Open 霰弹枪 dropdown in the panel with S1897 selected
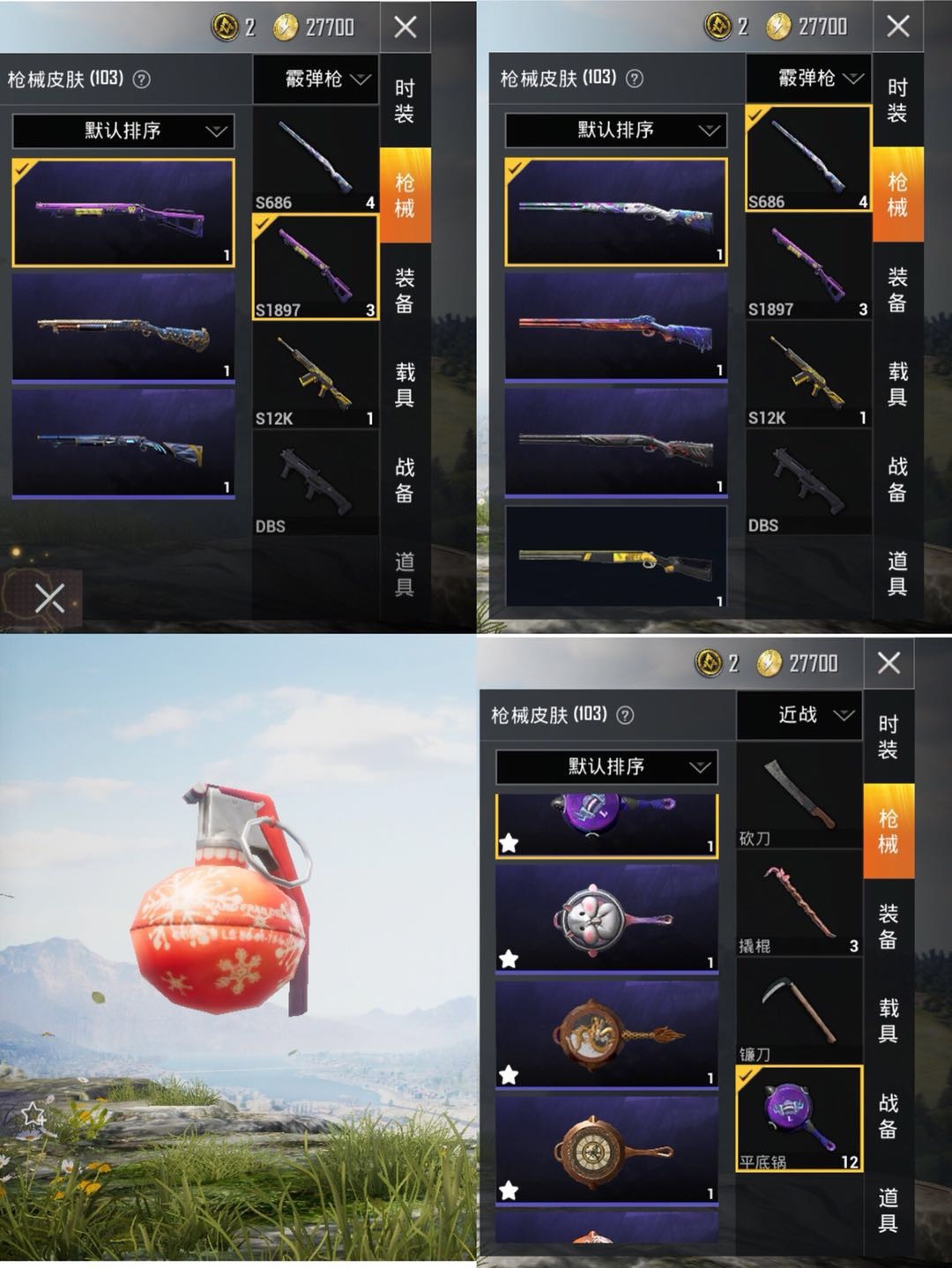Viewport: 952px width, 1268px height. tap(316, 78)
